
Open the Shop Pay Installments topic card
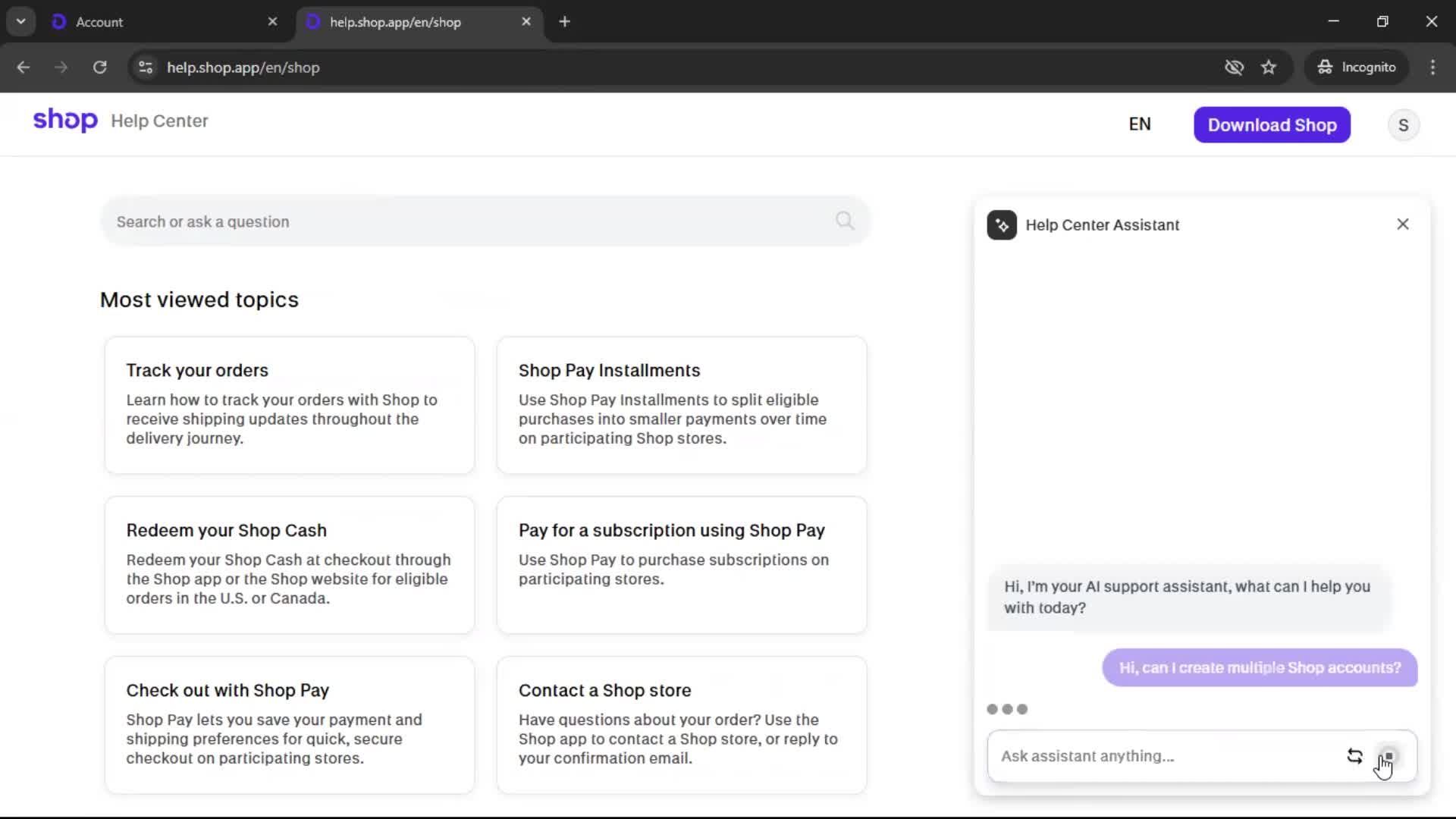681,405
